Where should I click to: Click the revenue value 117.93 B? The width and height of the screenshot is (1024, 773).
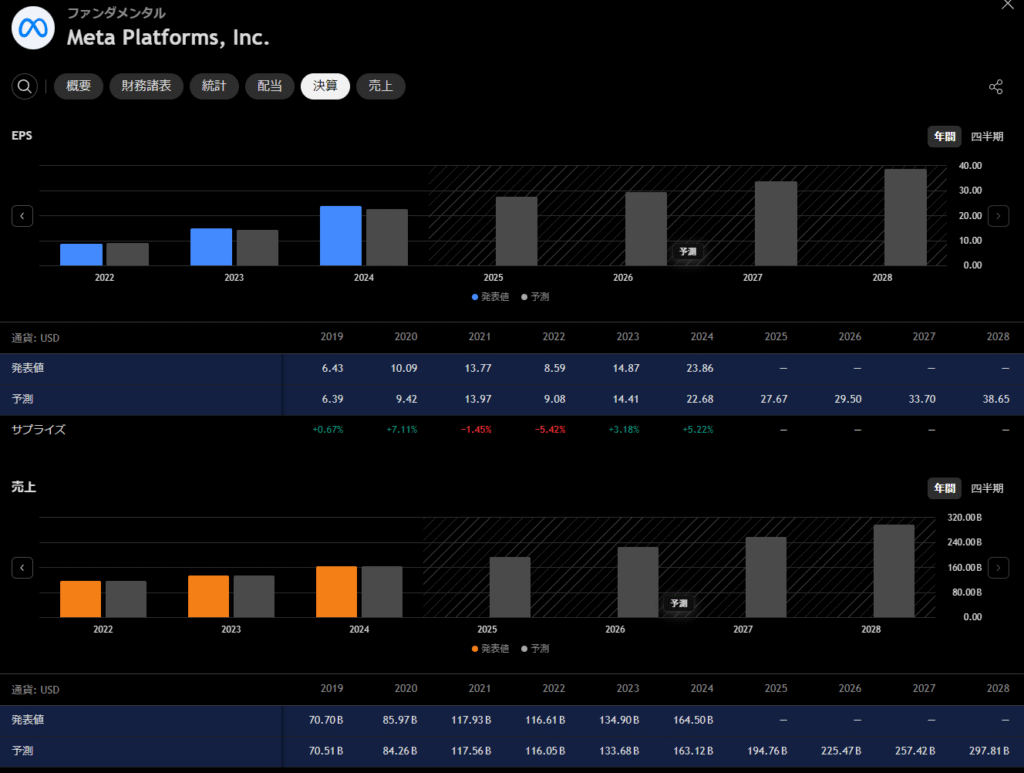(x=471, y=720)
